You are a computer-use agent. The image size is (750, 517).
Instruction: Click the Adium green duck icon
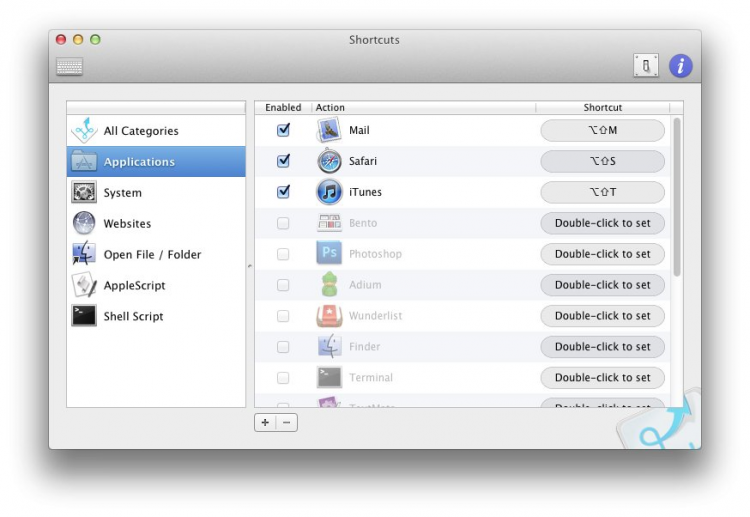[329, 285]
